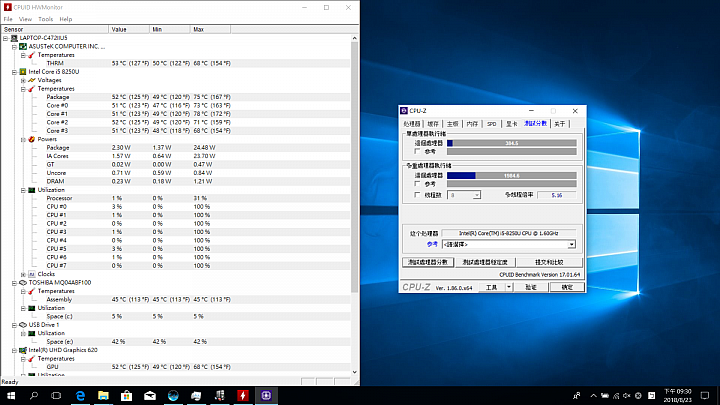Open the Windows Start menu
This screenshot has width=720, height=405.
tap(11, 395)
